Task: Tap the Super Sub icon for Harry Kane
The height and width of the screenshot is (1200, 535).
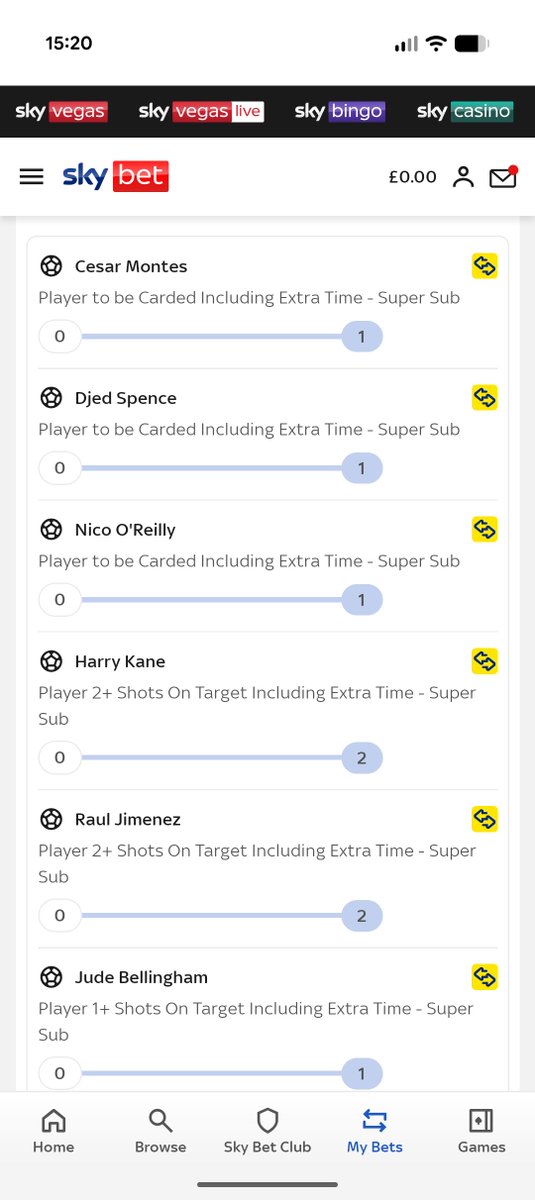Action: (485, 661)
